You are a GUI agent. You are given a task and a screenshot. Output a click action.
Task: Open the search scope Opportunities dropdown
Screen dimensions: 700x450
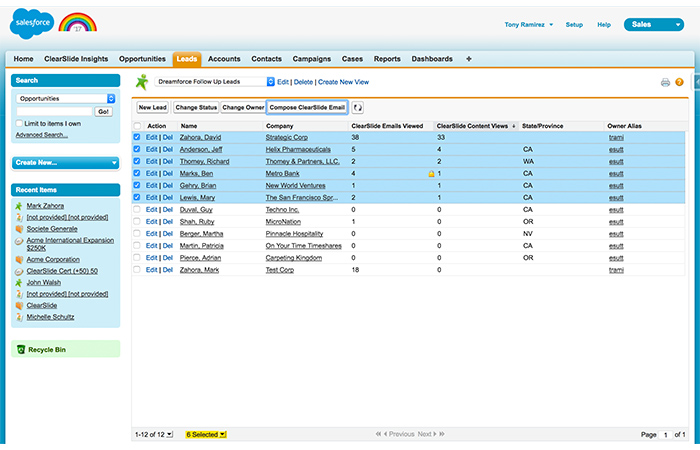tap(66, 99)
